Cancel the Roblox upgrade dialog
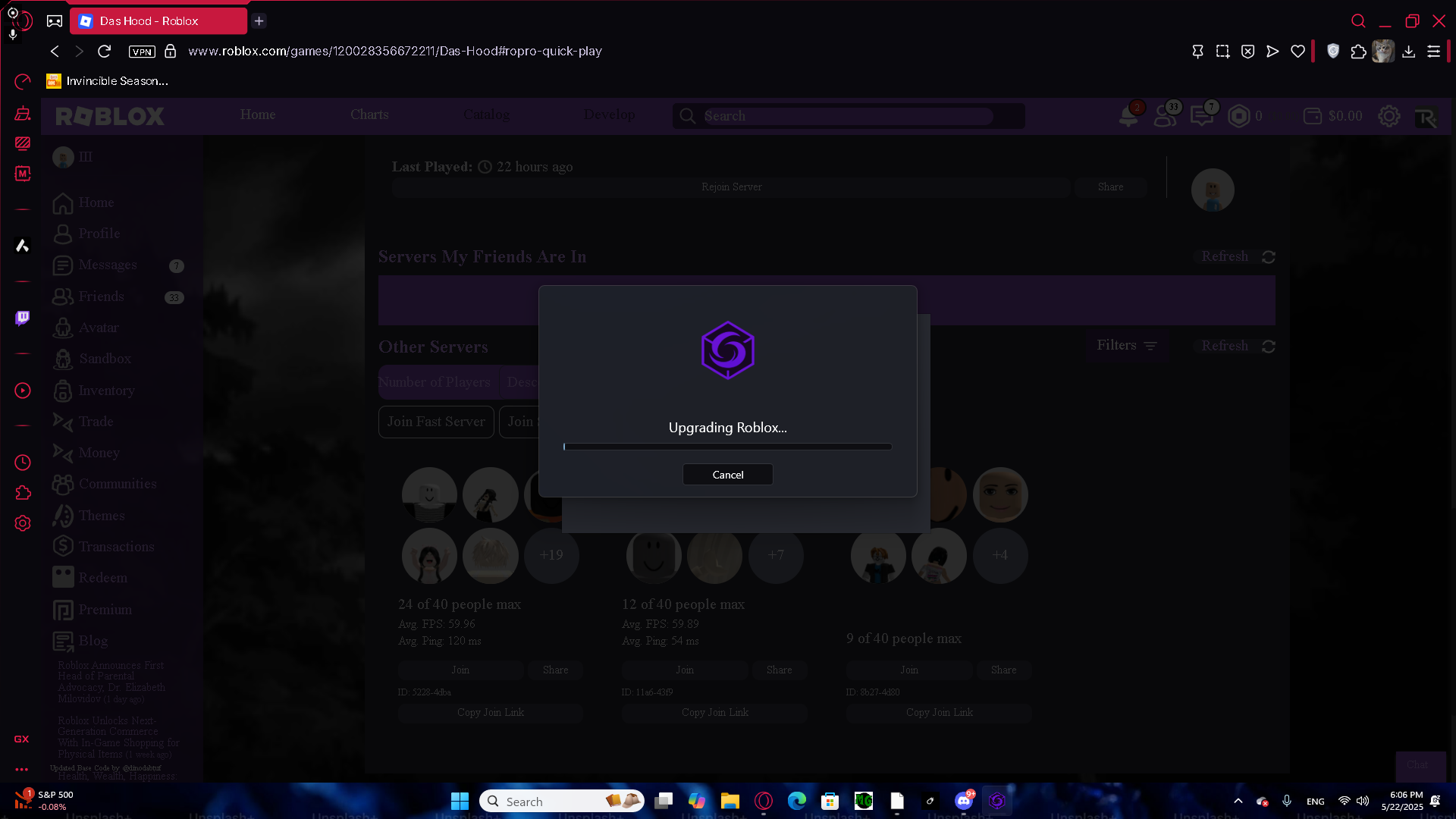1456x819 pixels. tap(727, 475)
